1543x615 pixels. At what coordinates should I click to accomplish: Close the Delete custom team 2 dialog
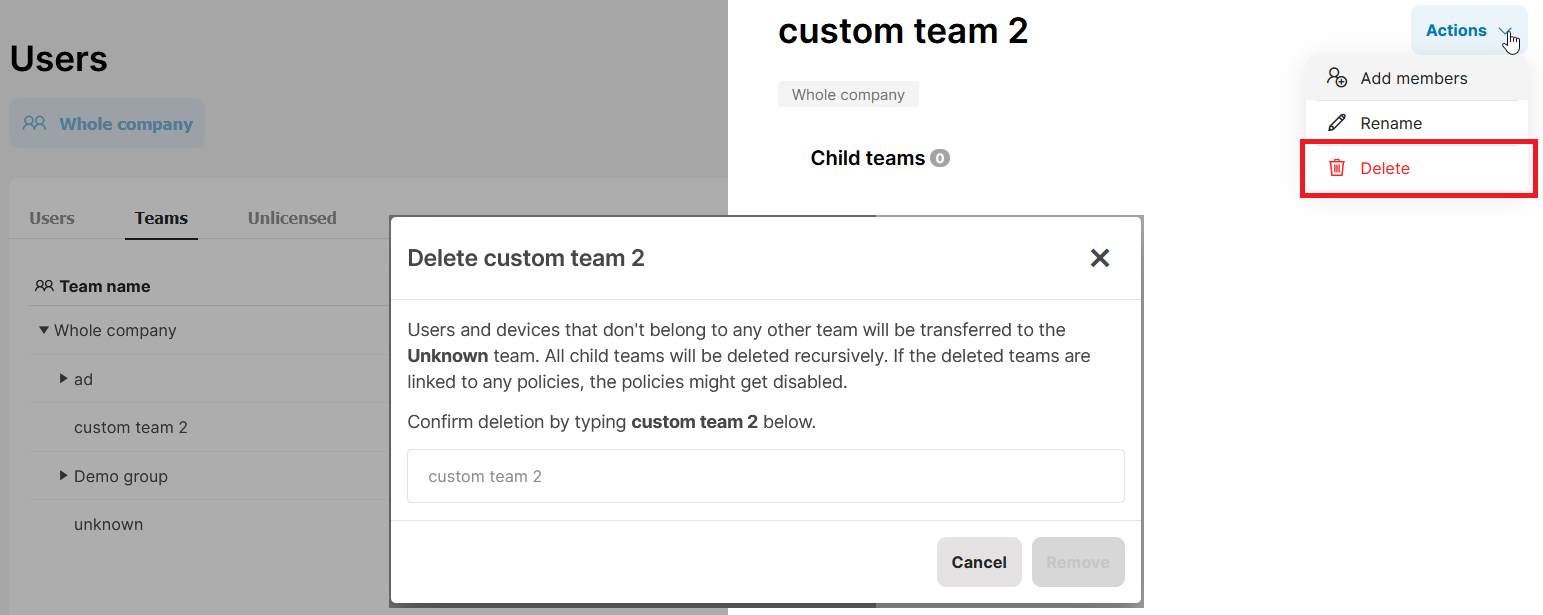pyautogui.click(x=1100, y=258)
